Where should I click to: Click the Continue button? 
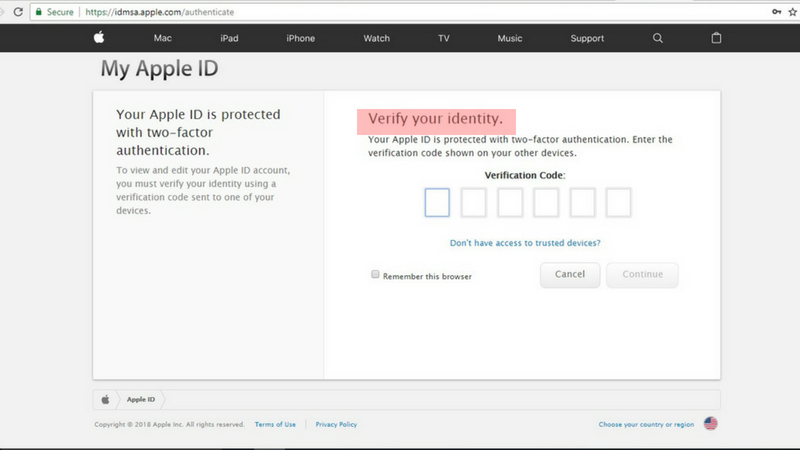642,274
